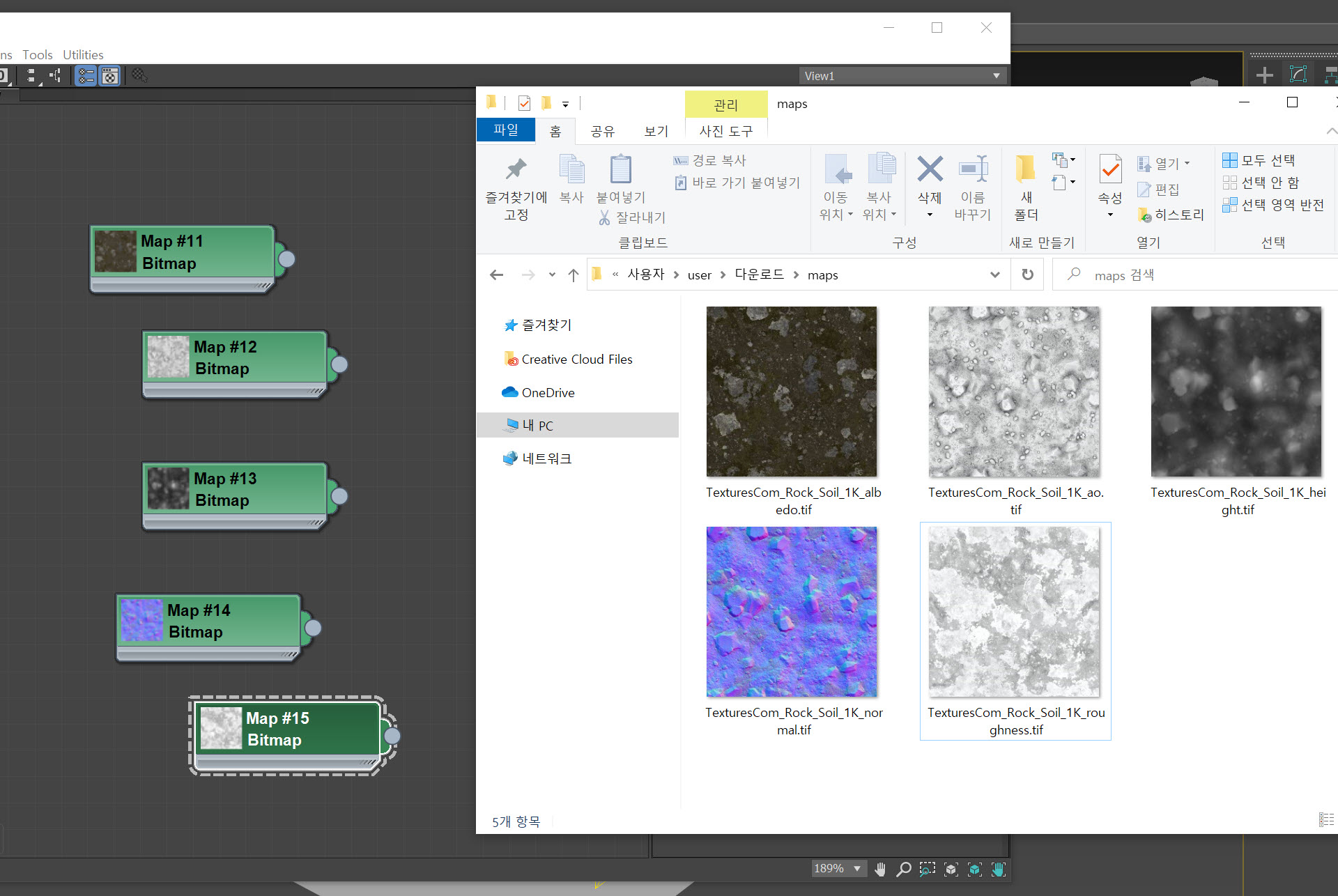The image size is (1338, 896).
Task: Expand the address bar history chevron
Action: (994, 275)
